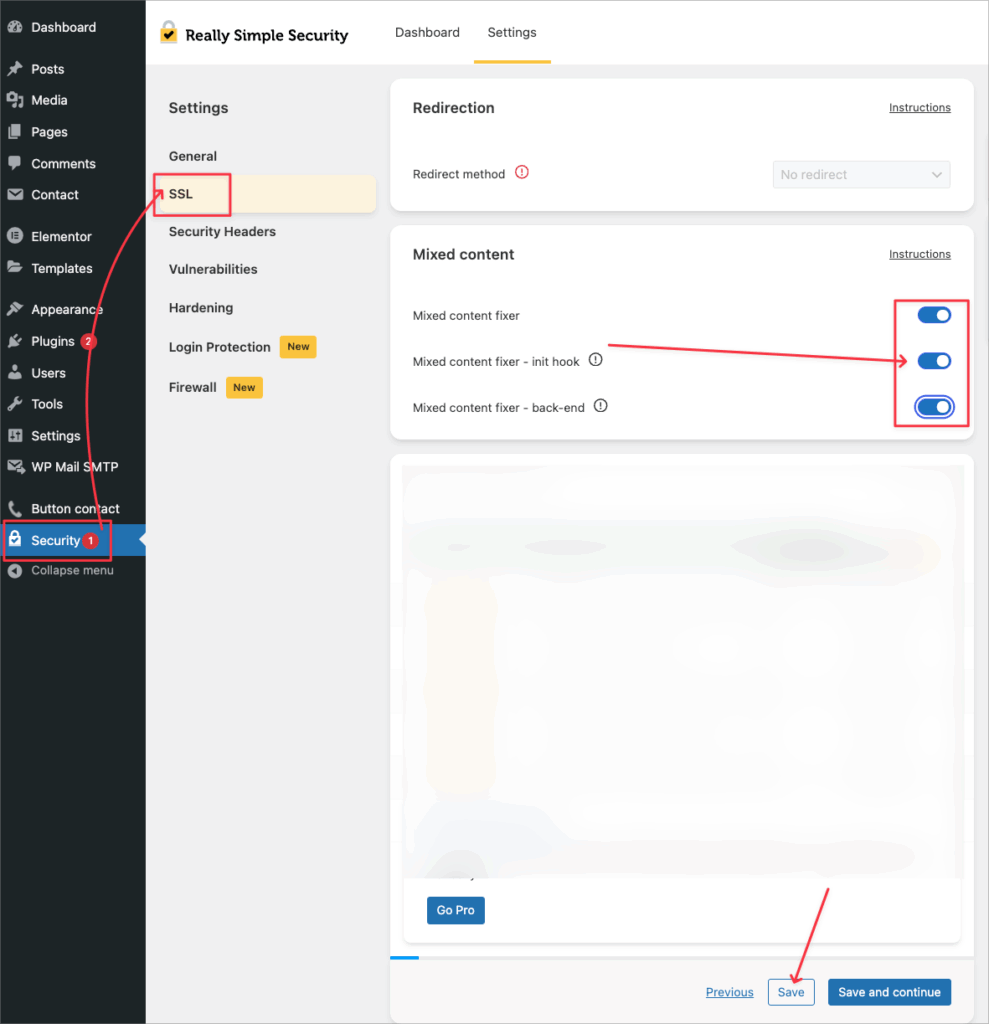989x1024 pixels.
Task: Toggle Mixed content fixer init hook switch
Action: click(933, 360)
